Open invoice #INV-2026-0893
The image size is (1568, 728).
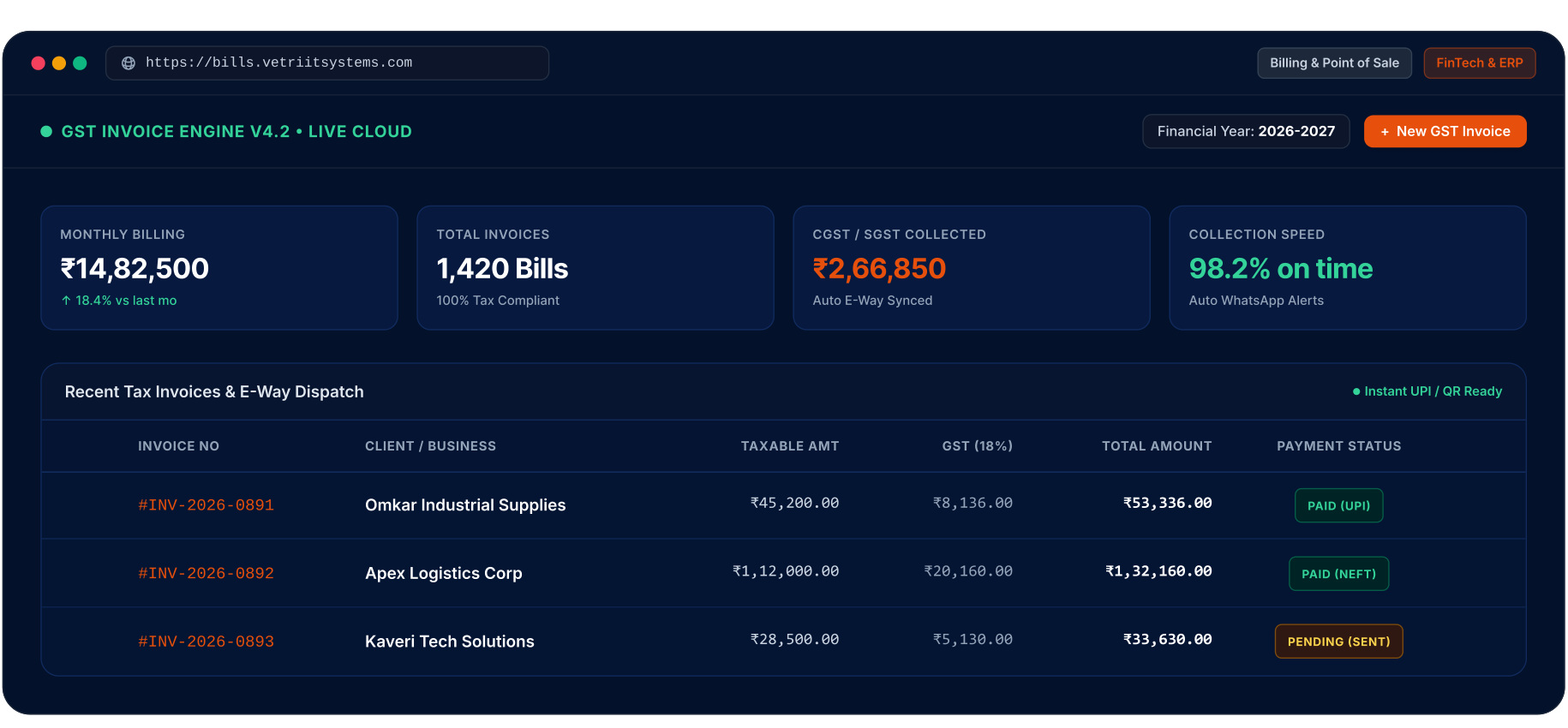pos(206,641)
